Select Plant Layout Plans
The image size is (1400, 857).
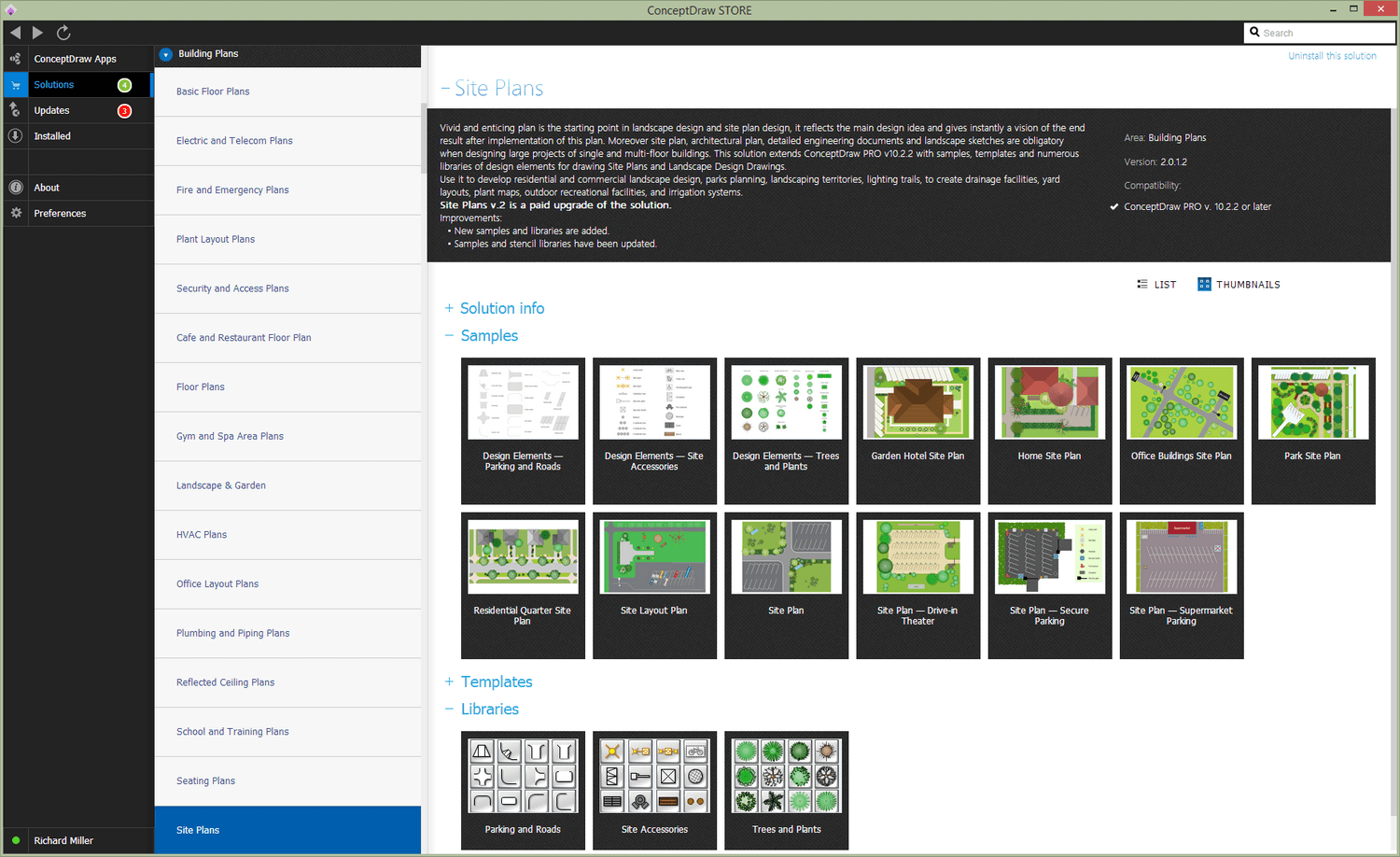click(287, 240)
